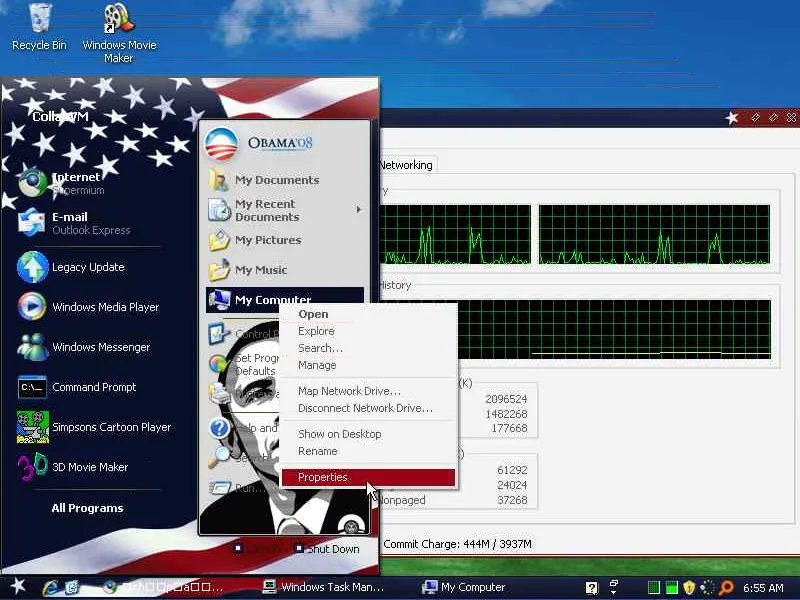This screenshot has height=600, width=800.
Task: Click Commit Charge: 444M / 3937M status
Action: click(x=457, y=544)
